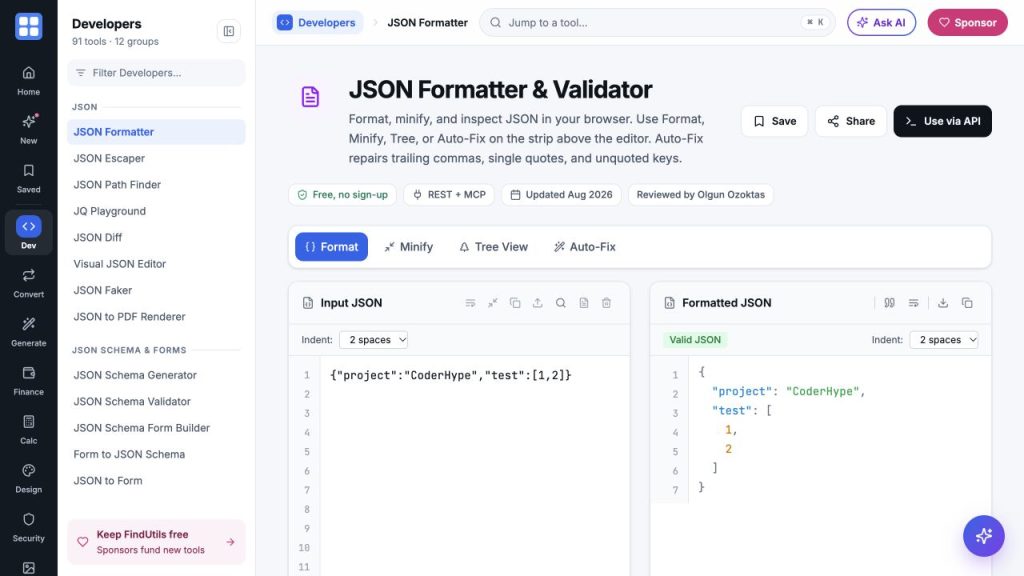Click the FindUtils logo icon

tap(29, 26)
